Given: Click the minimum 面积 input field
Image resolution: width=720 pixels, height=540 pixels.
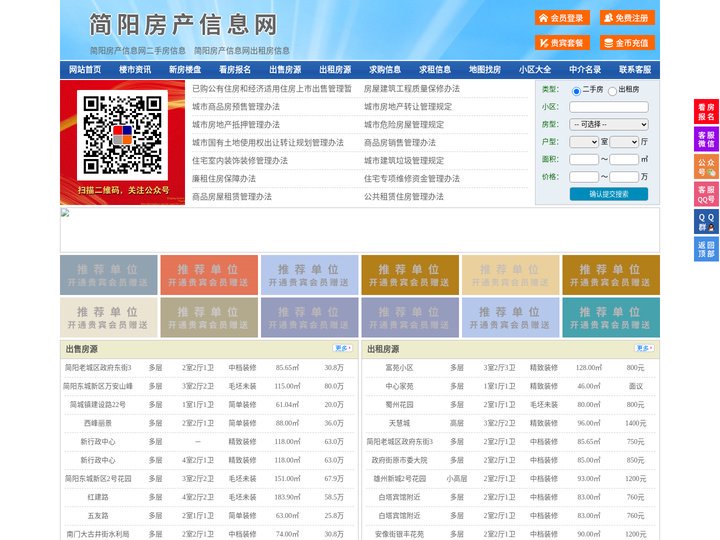Looking at the screenshot, I should (584, 159).
